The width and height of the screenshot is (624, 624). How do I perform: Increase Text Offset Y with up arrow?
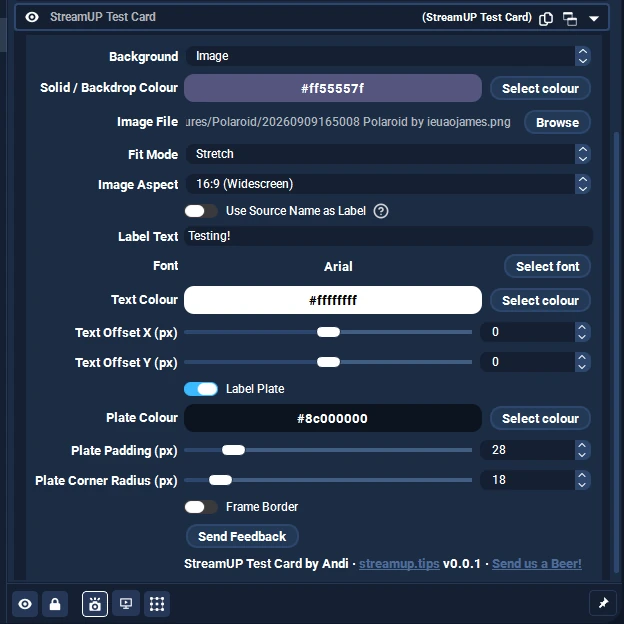[582, 357]
